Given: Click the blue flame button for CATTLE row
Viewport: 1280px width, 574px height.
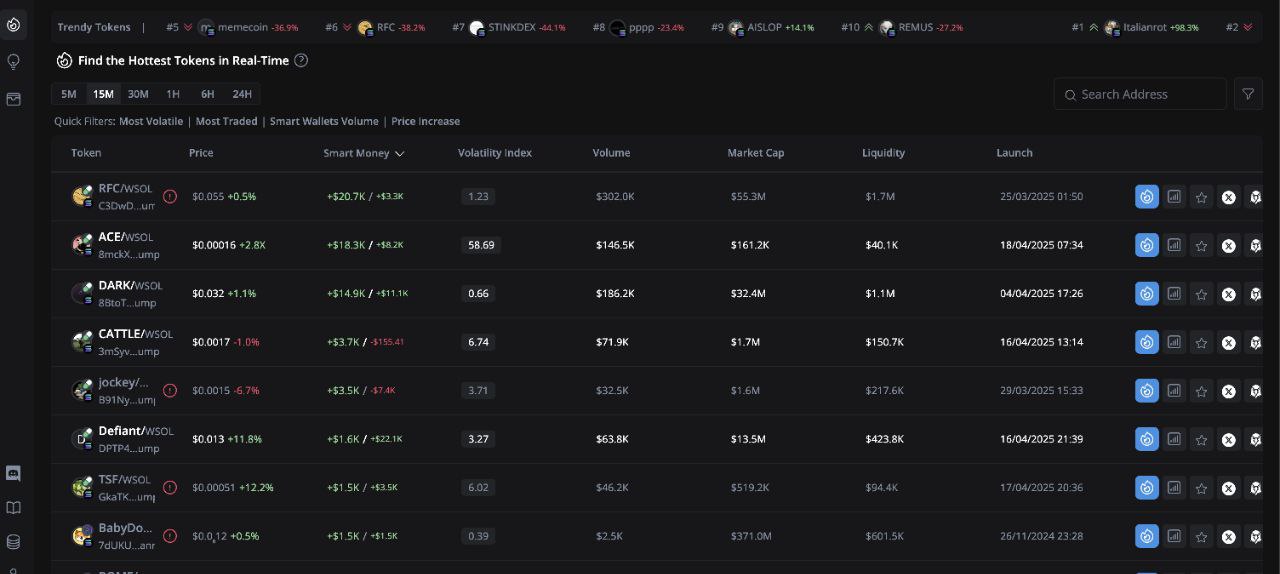Looking at the screenshot, I should tap(1147, 342).
